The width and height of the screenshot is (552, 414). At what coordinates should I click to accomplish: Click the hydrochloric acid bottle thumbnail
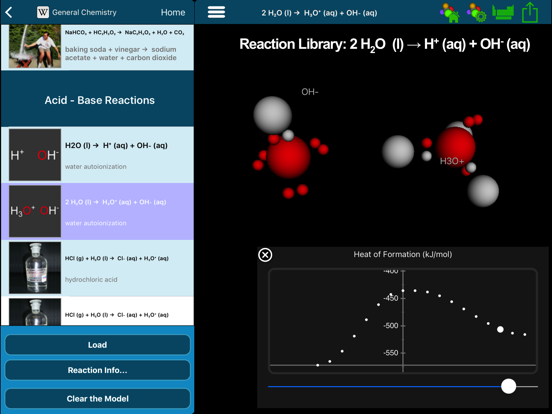(35, 268)
